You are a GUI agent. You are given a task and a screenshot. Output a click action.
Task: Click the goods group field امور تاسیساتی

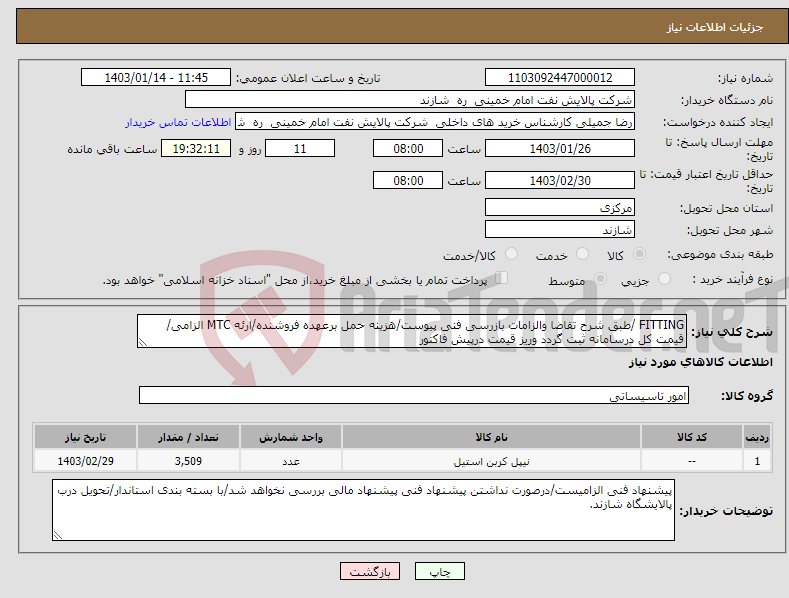[414, 396]
